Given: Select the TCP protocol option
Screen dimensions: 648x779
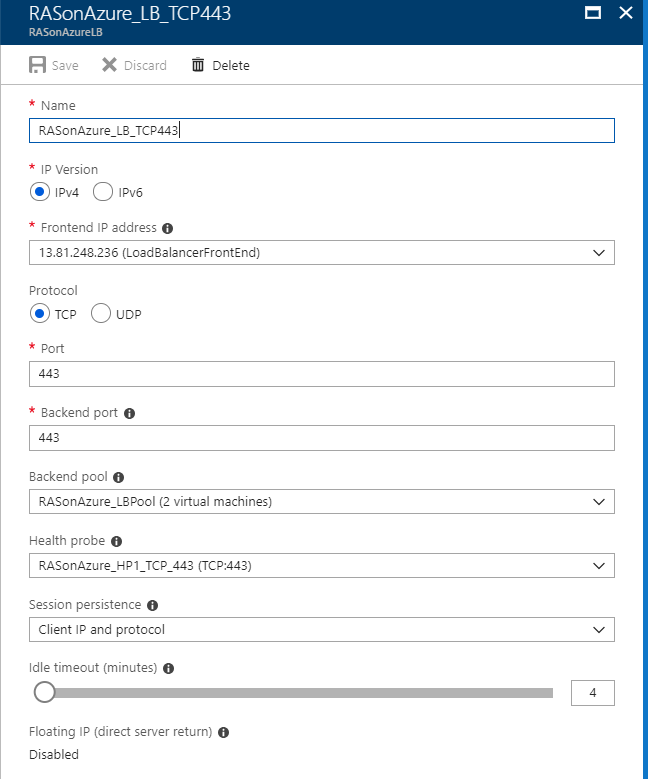Looking at the screenshot, I should pyautogui.click(x=39, y=314).
